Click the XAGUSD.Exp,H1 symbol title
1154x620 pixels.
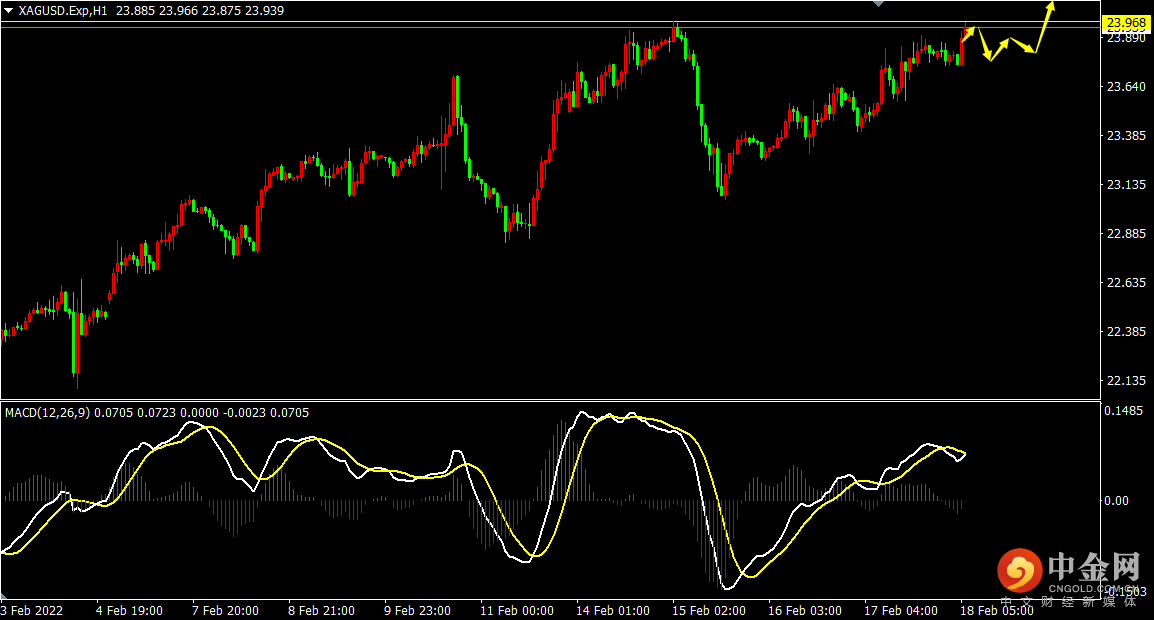[x=65, y=10]
